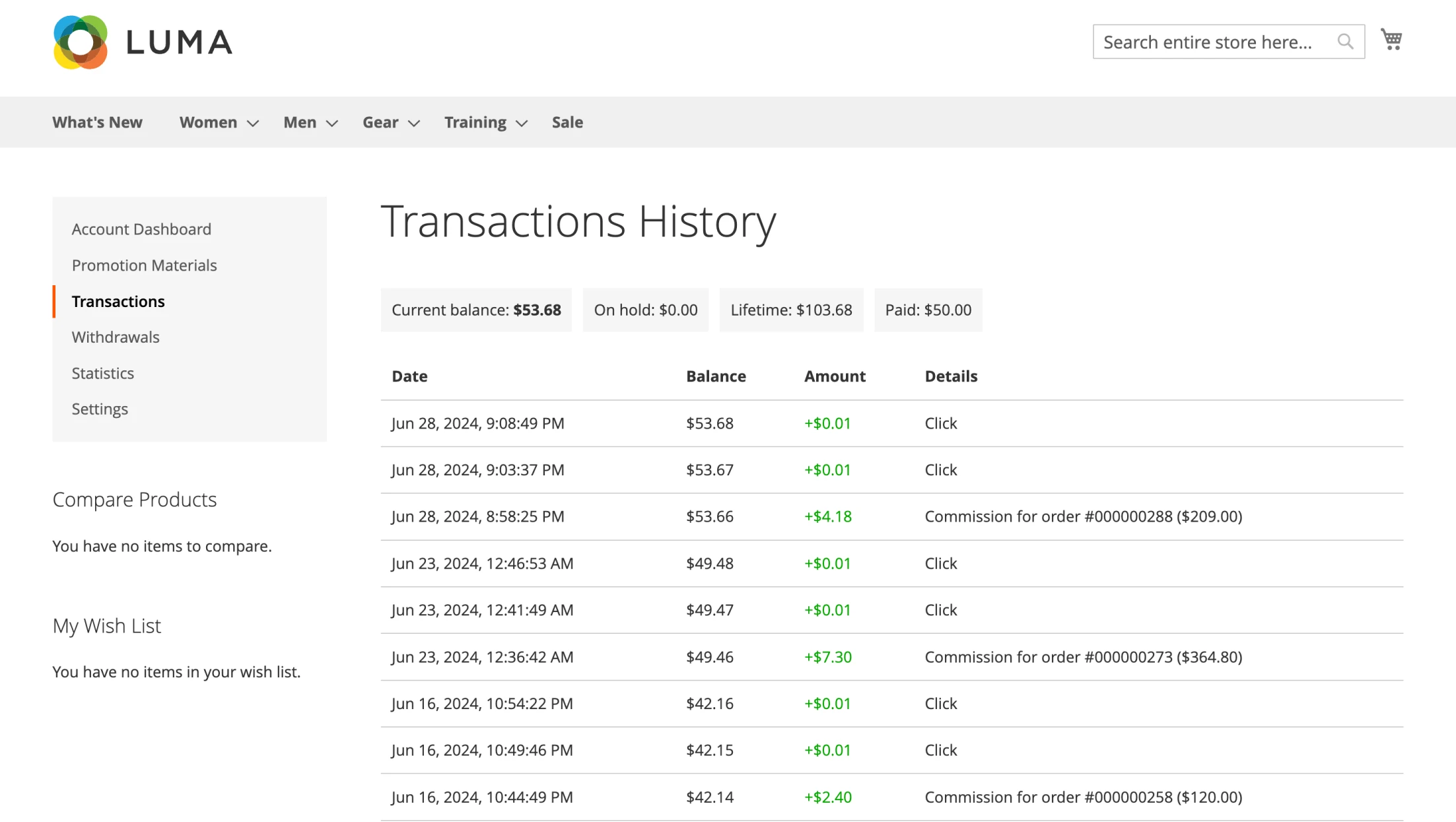Screen dimensions: 1456x822
Task: Select the Transactions sidebar item
Action: (x=118, y=301)
